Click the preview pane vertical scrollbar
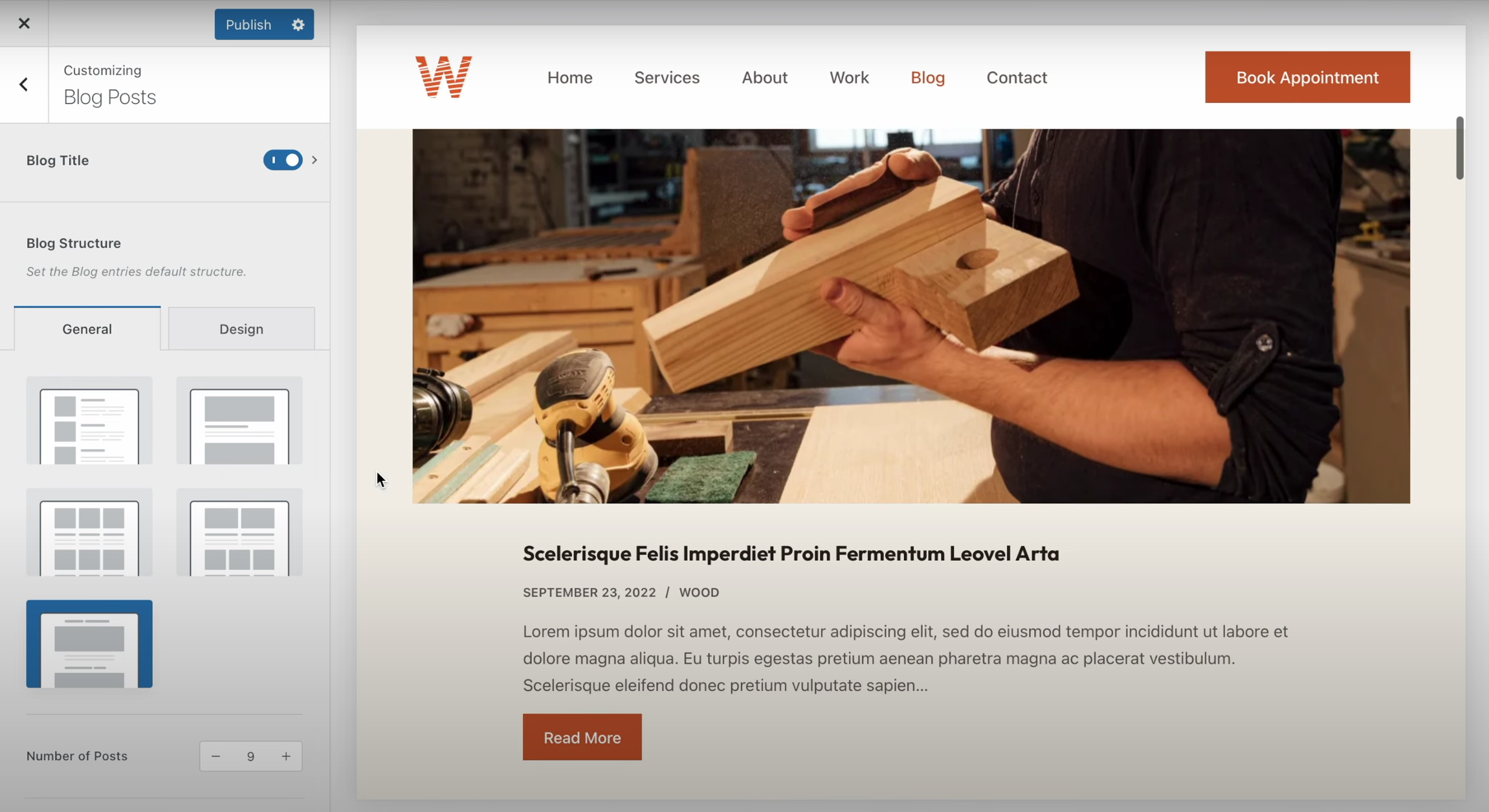The height and width of the screenshot is (812, 1489). [1459, 148]
